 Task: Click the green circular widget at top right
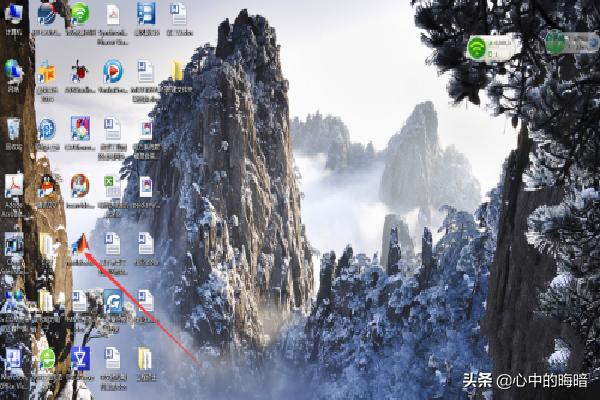pyautogui.click(x=555, y=42)
